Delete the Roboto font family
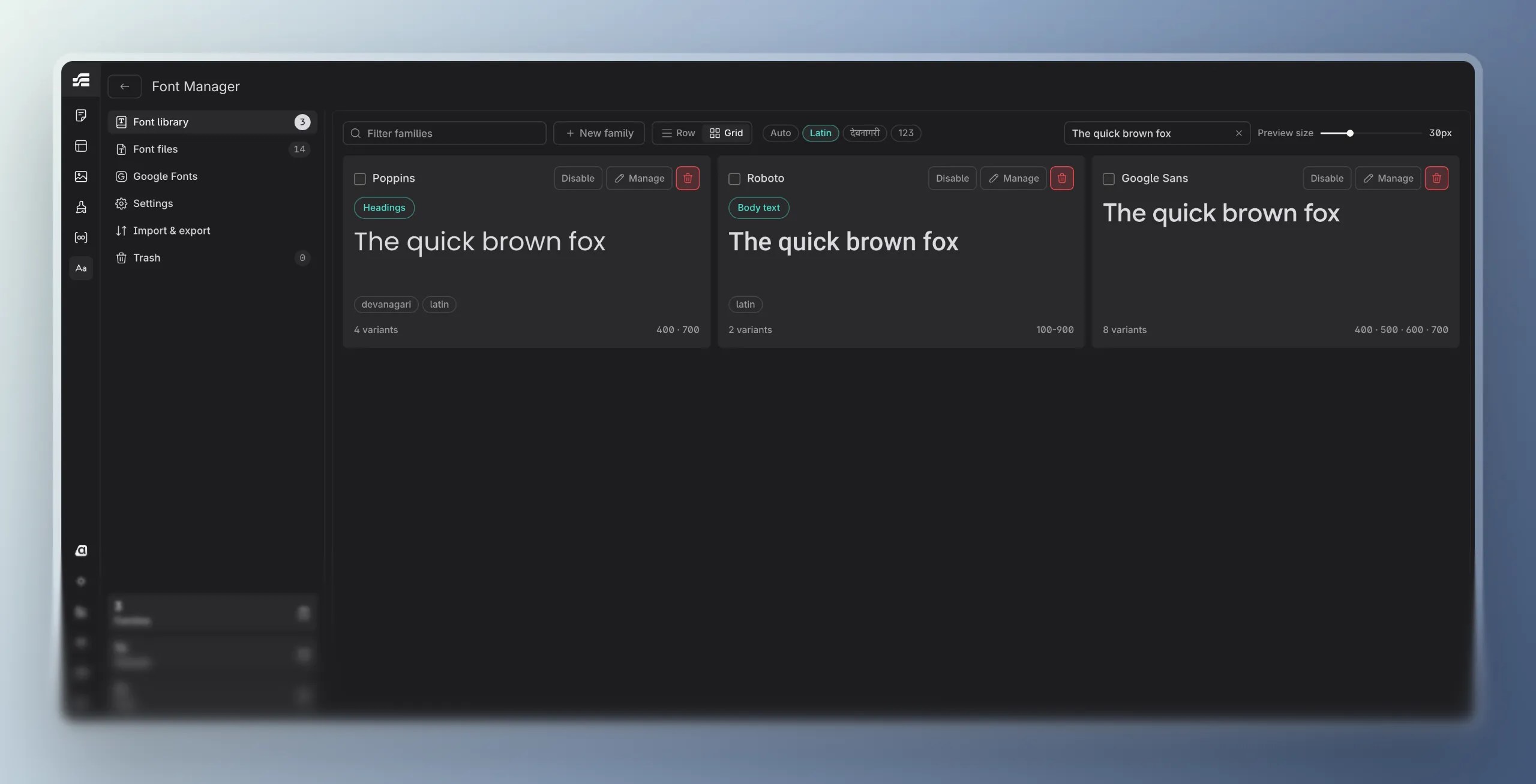 pos(1062,178)
